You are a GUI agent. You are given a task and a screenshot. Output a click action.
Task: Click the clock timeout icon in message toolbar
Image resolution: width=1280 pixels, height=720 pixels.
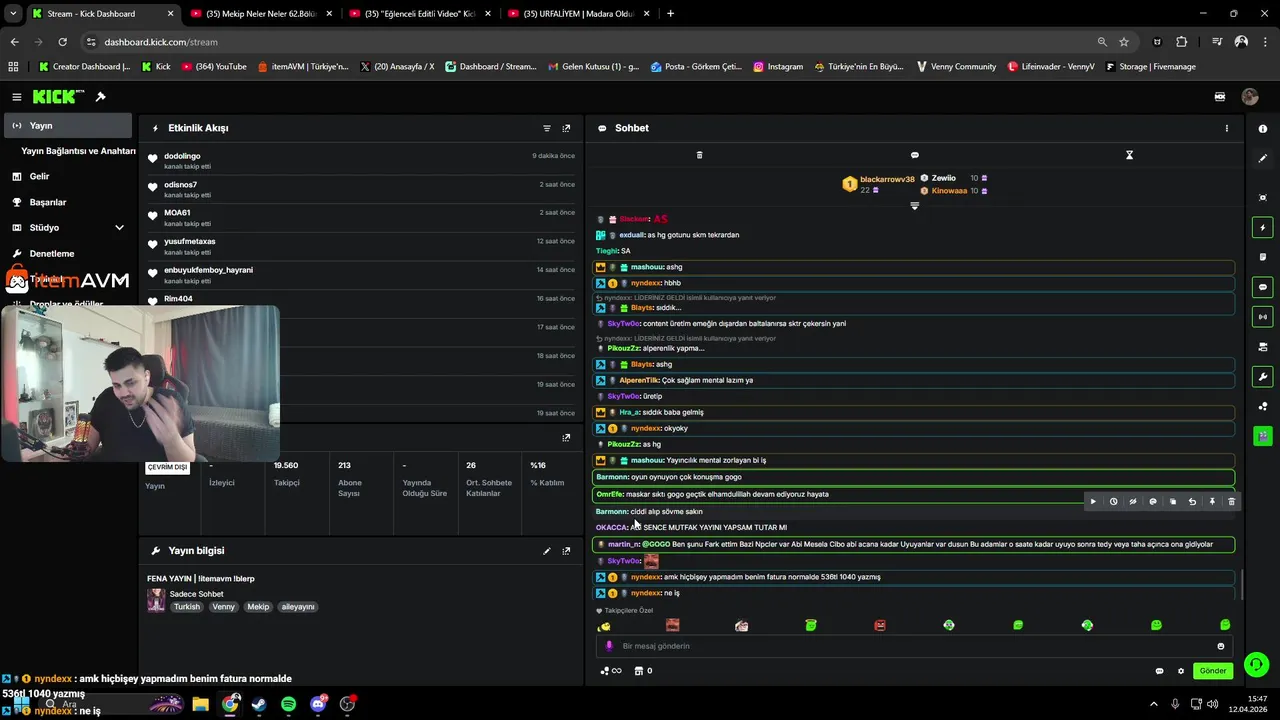1113,502
